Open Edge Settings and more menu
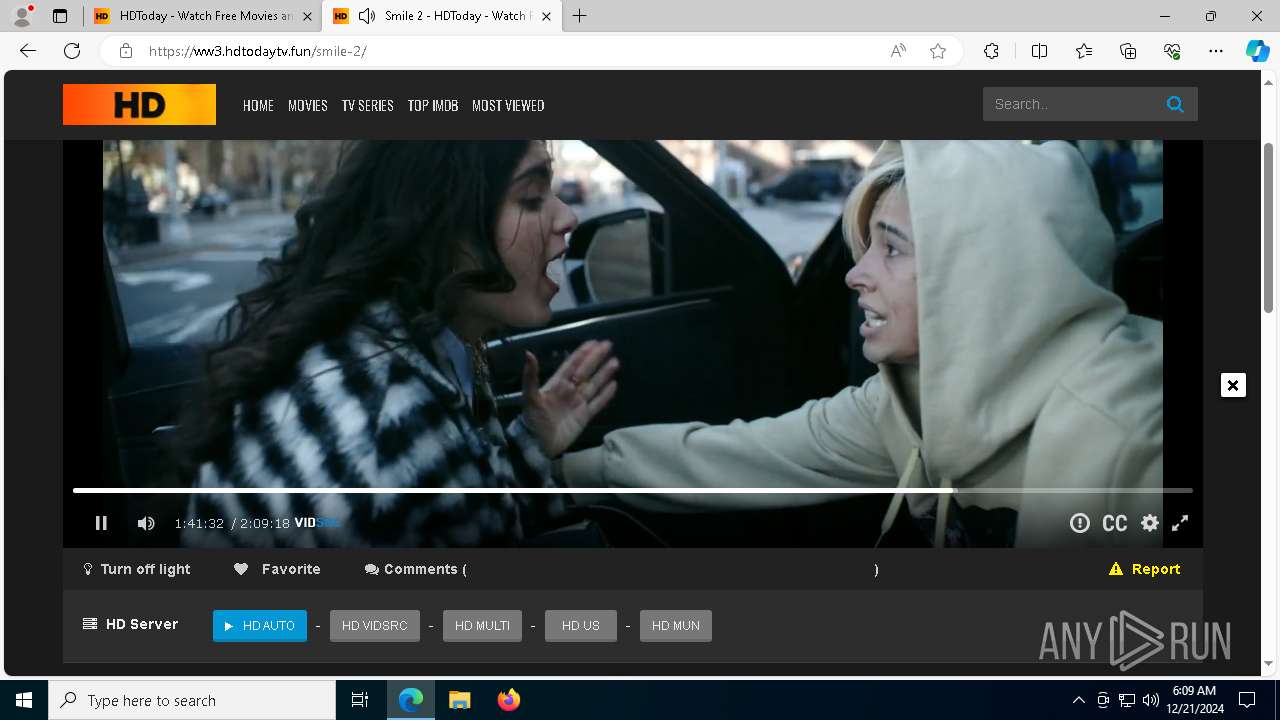The width and height of the screenshot is (1280, 720). (x=1216, y=51)
